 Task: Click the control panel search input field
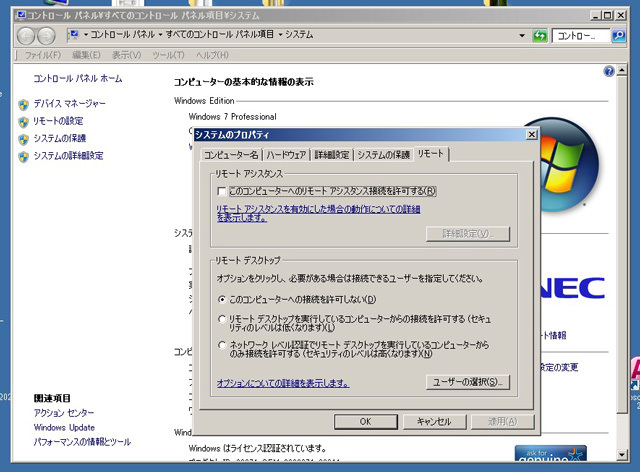[x=581, y=36]
